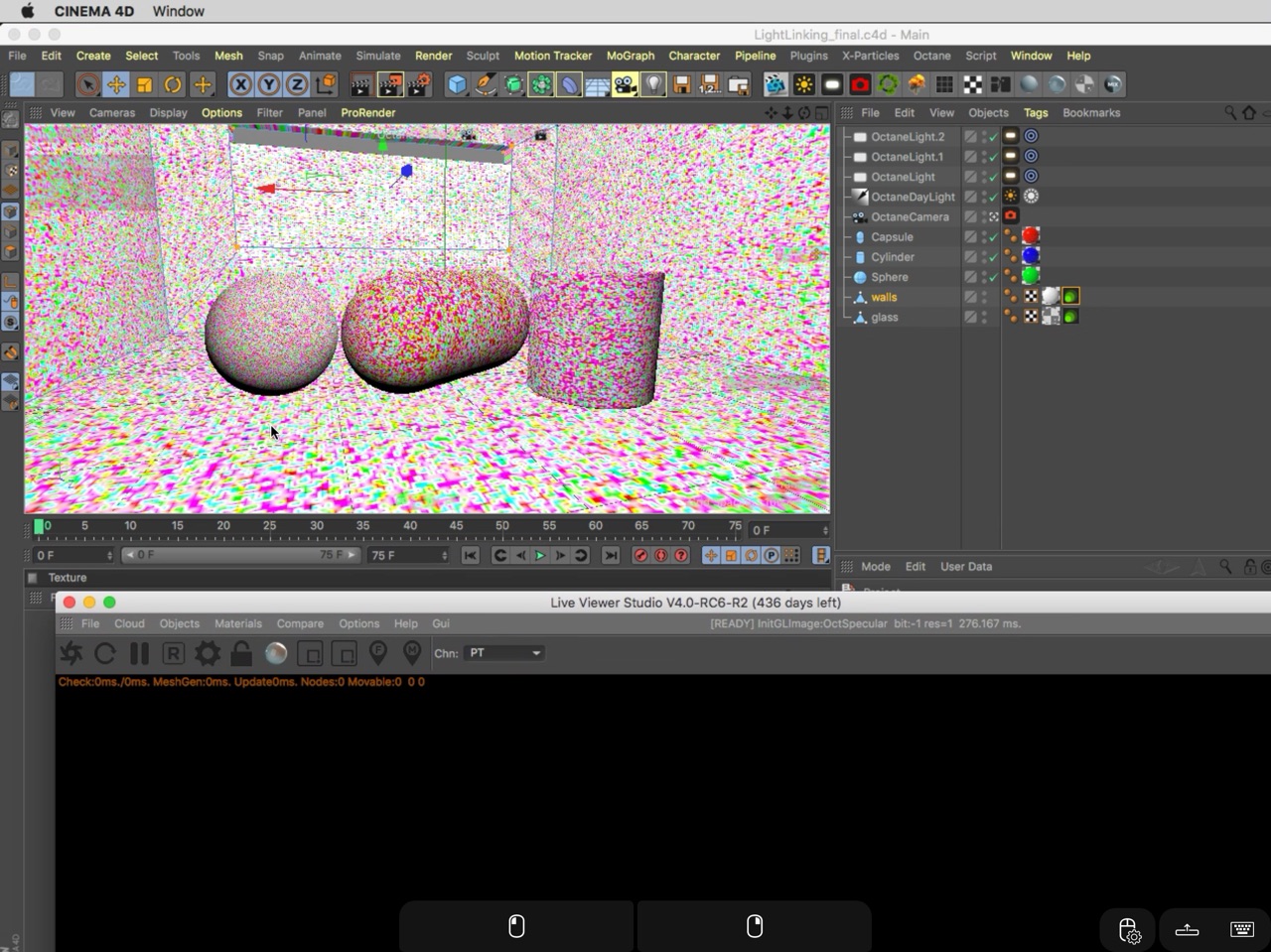Open the X-Particles menu
Image resolution: width=1271 pixels, height=952 pixels.
pyautogui.click(x=871, y=56)
